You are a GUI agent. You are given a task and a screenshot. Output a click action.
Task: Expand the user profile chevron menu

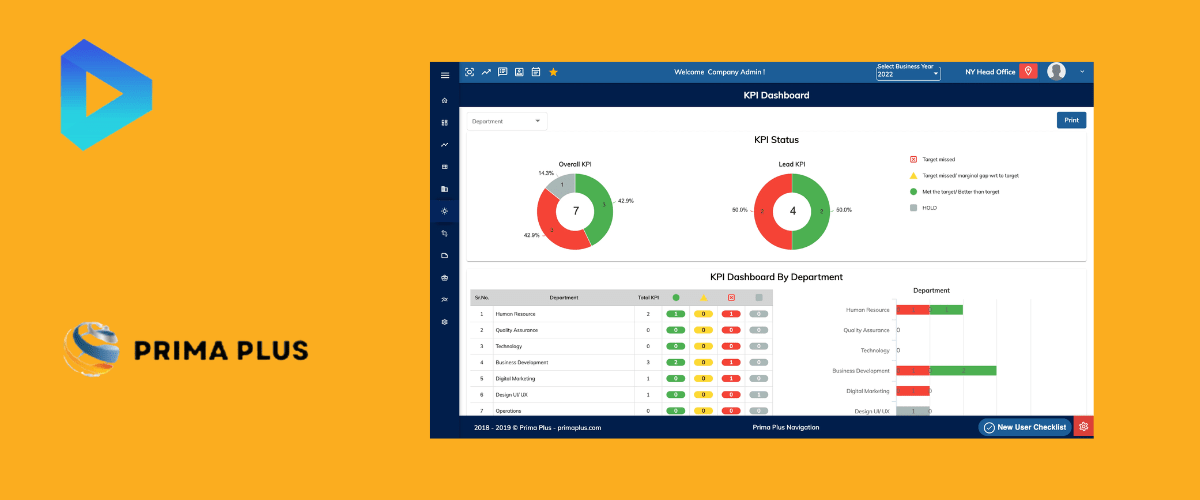click(x=1082, y=72)
